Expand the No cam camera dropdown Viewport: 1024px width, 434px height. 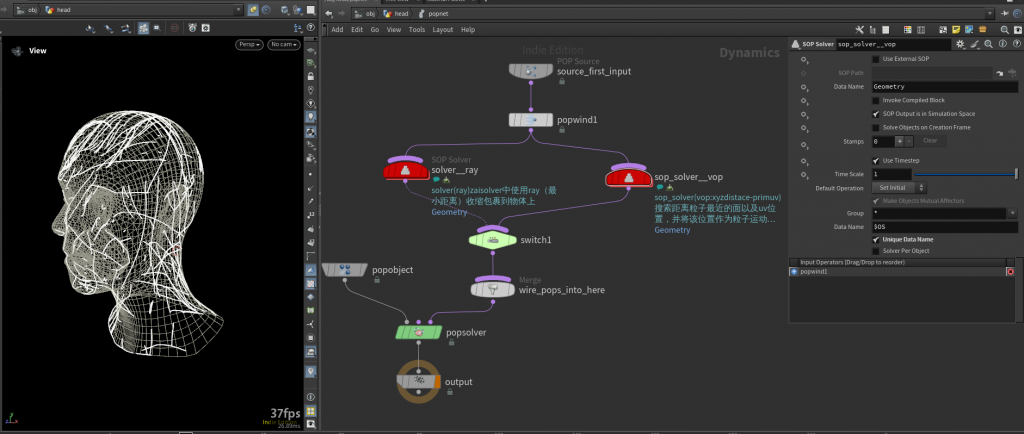point(283,45)
